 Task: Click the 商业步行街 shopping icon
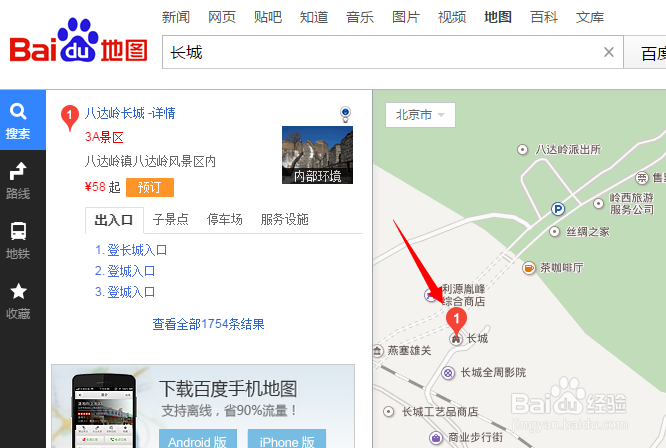tap(435, 437)
